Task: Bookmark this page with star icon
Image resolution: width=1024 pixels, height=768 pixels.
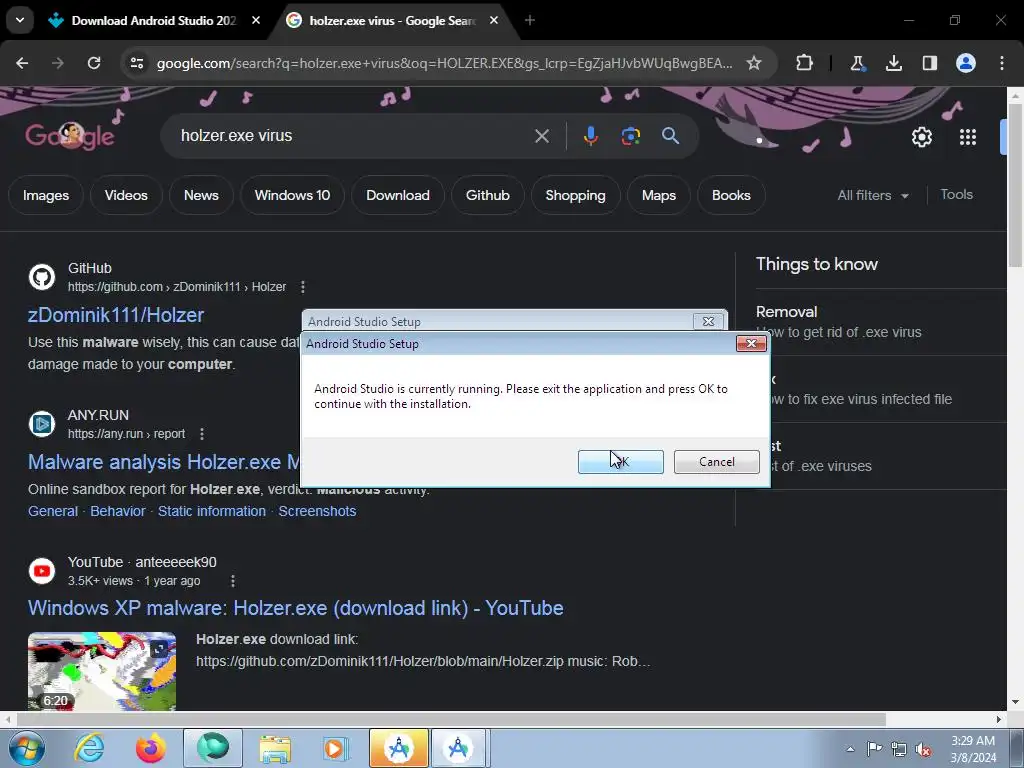Action: click(754, 63)
